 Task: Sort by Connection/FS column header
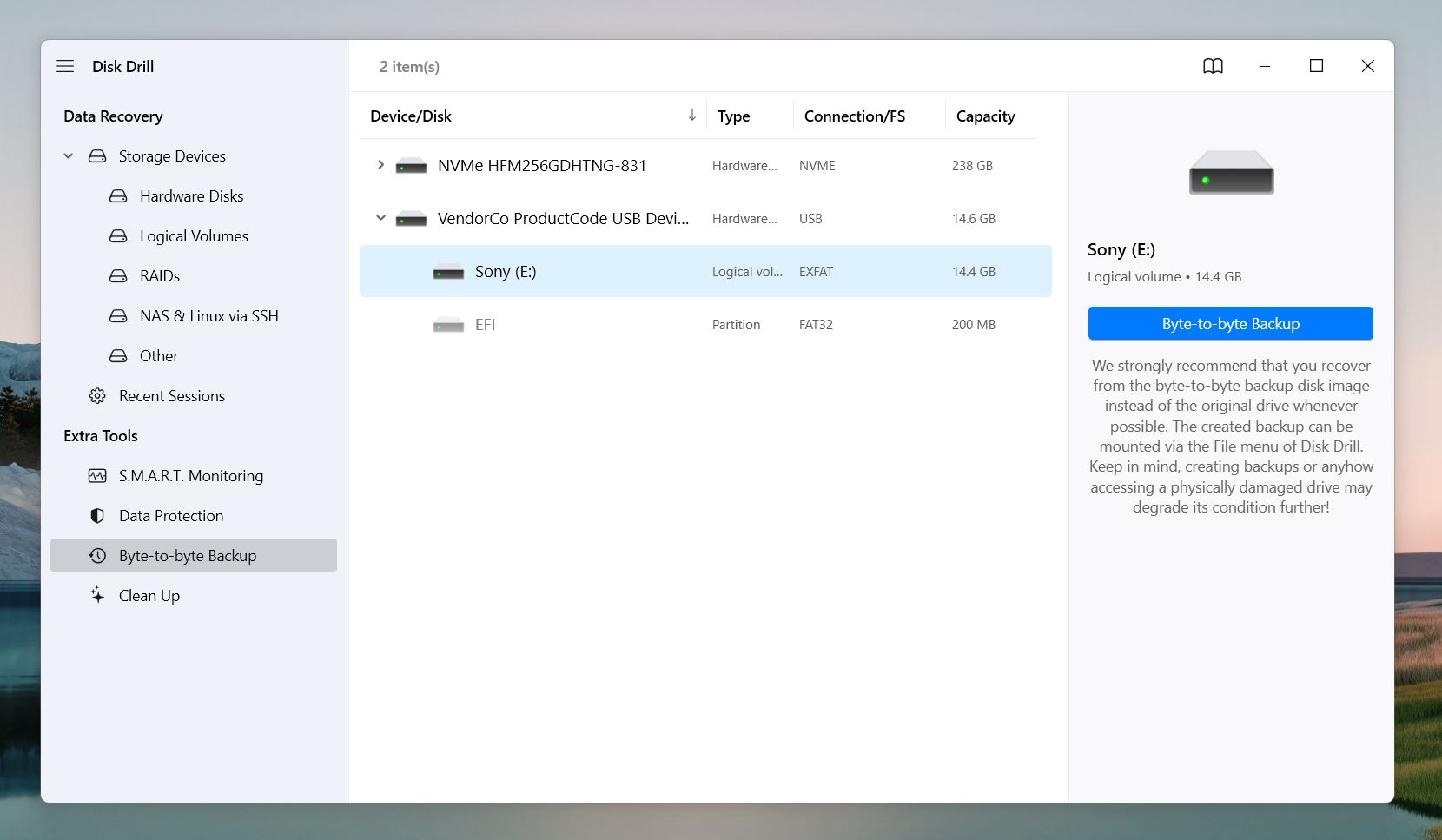click(855, 116)
